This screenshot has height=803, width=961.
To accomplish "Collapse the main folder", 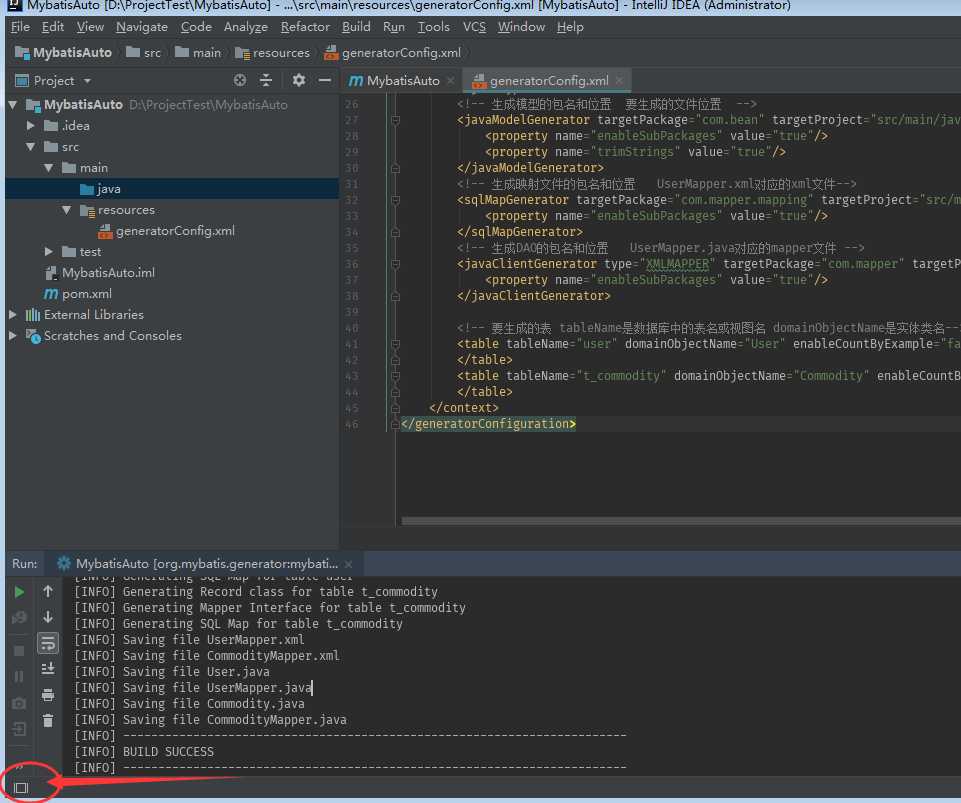I will pyautogui.click(x=48, y=167).
